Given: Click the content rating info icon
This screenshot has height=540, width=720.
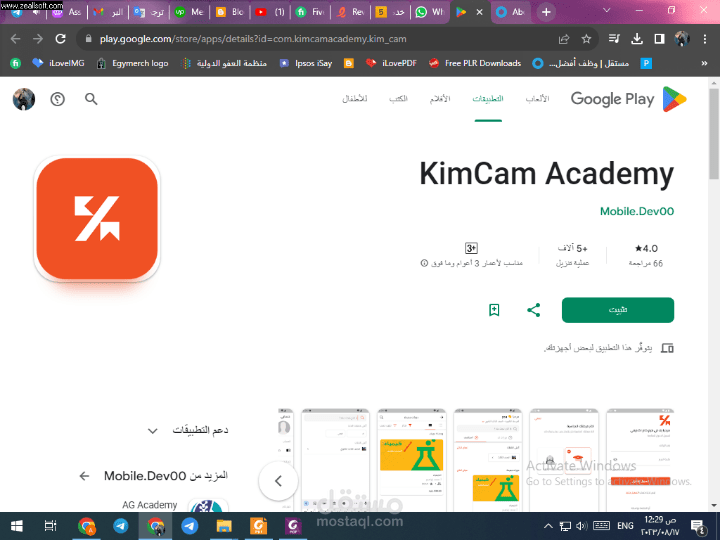Looking at the screenshot, I should tap(424, 263).
